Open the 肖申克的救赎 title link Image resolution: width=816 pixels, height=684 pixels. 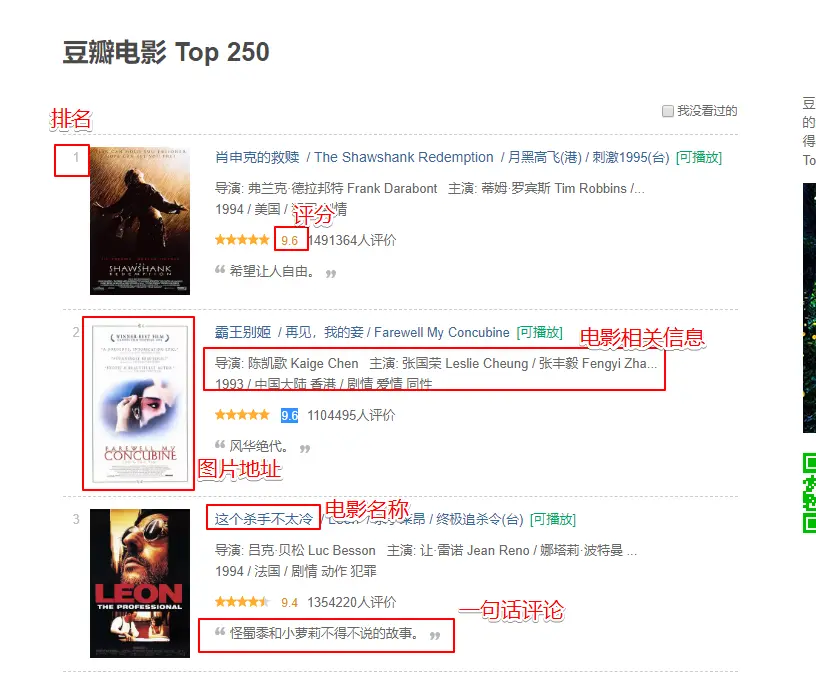(x=257, y=157)
